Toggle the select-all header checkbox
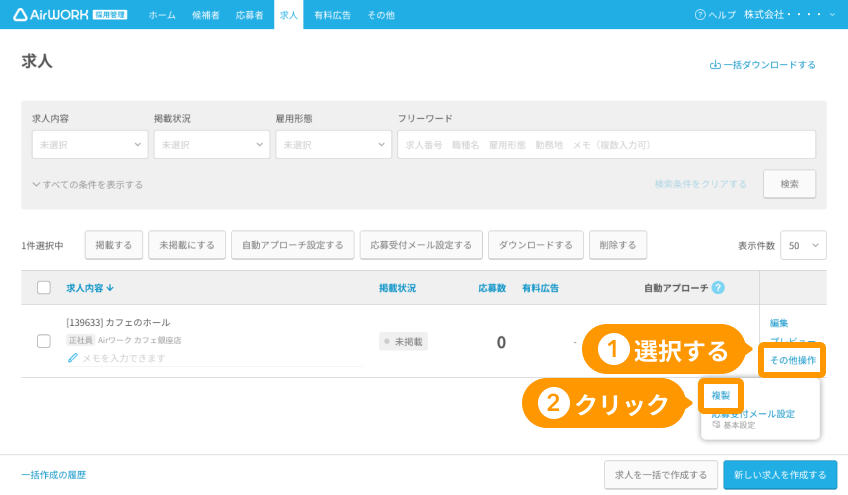 (44, 287)
